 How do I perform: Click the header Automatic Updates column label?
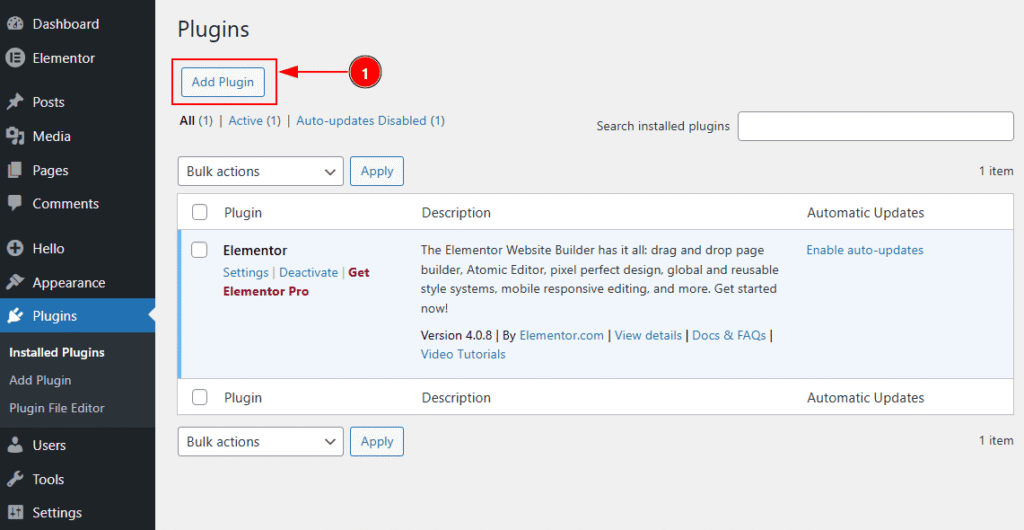[x=865, y=213]
